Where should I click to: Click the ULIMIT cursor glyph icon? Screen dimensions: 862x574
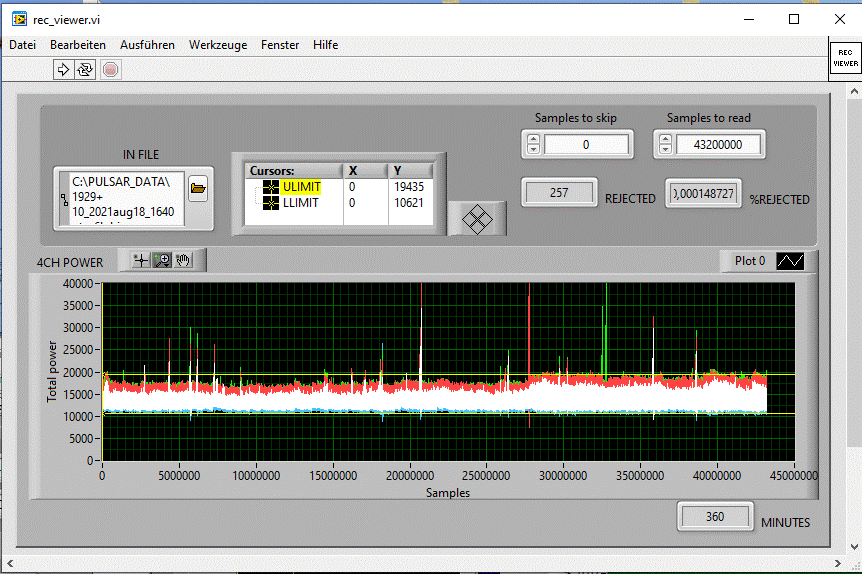tap(270, 187)
